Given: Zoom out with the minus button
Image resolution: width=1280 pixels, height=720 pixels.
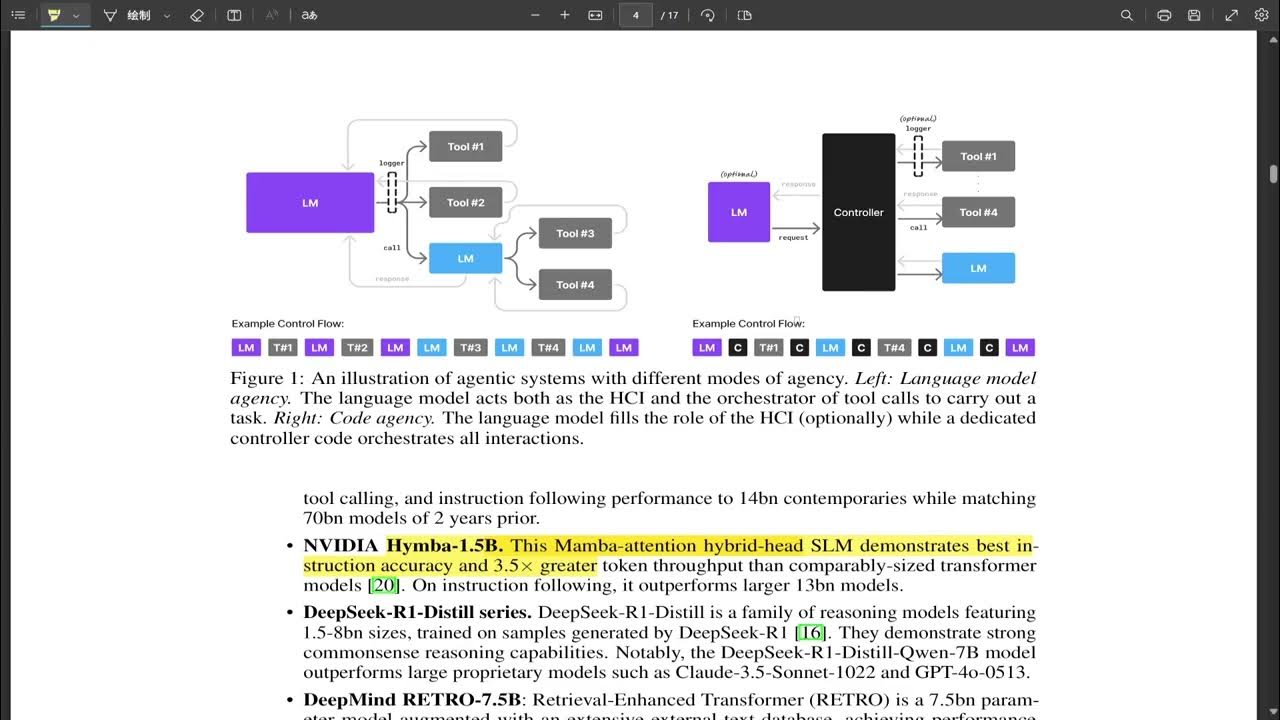Looking at the screenshot, I should click(535, 15).
